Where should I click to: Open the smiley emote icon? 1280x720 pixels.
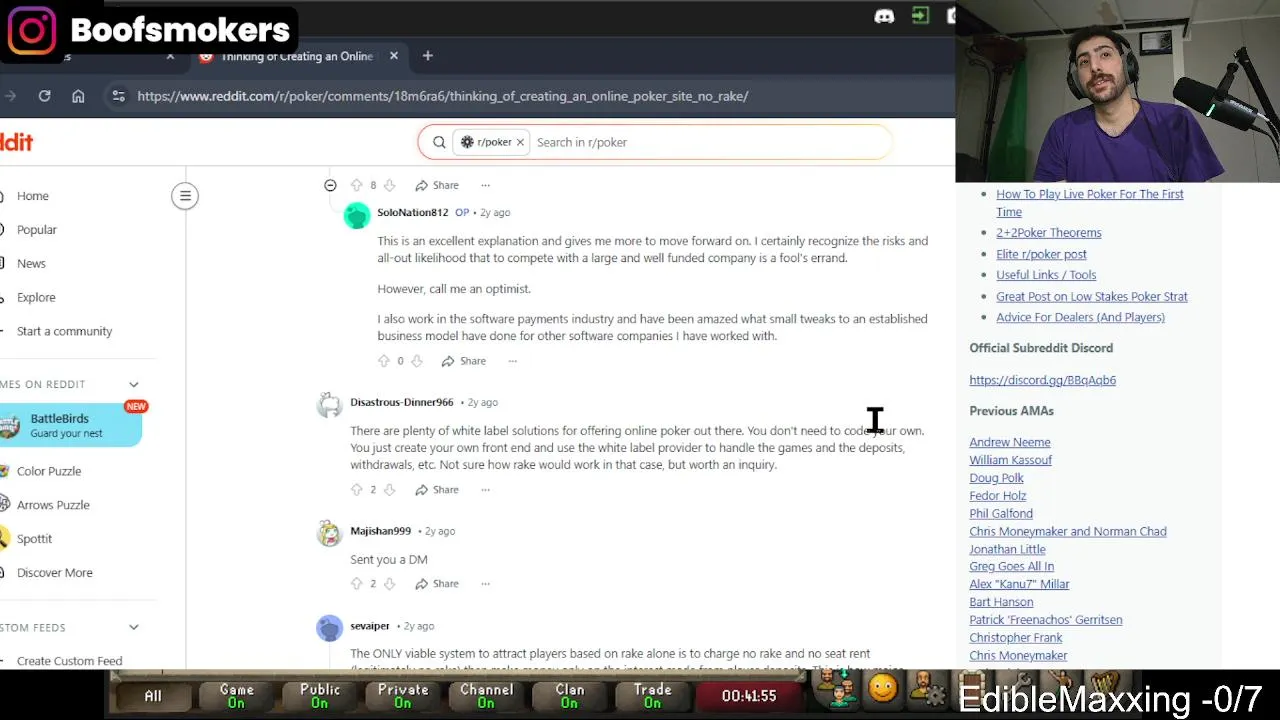point(882,688)
